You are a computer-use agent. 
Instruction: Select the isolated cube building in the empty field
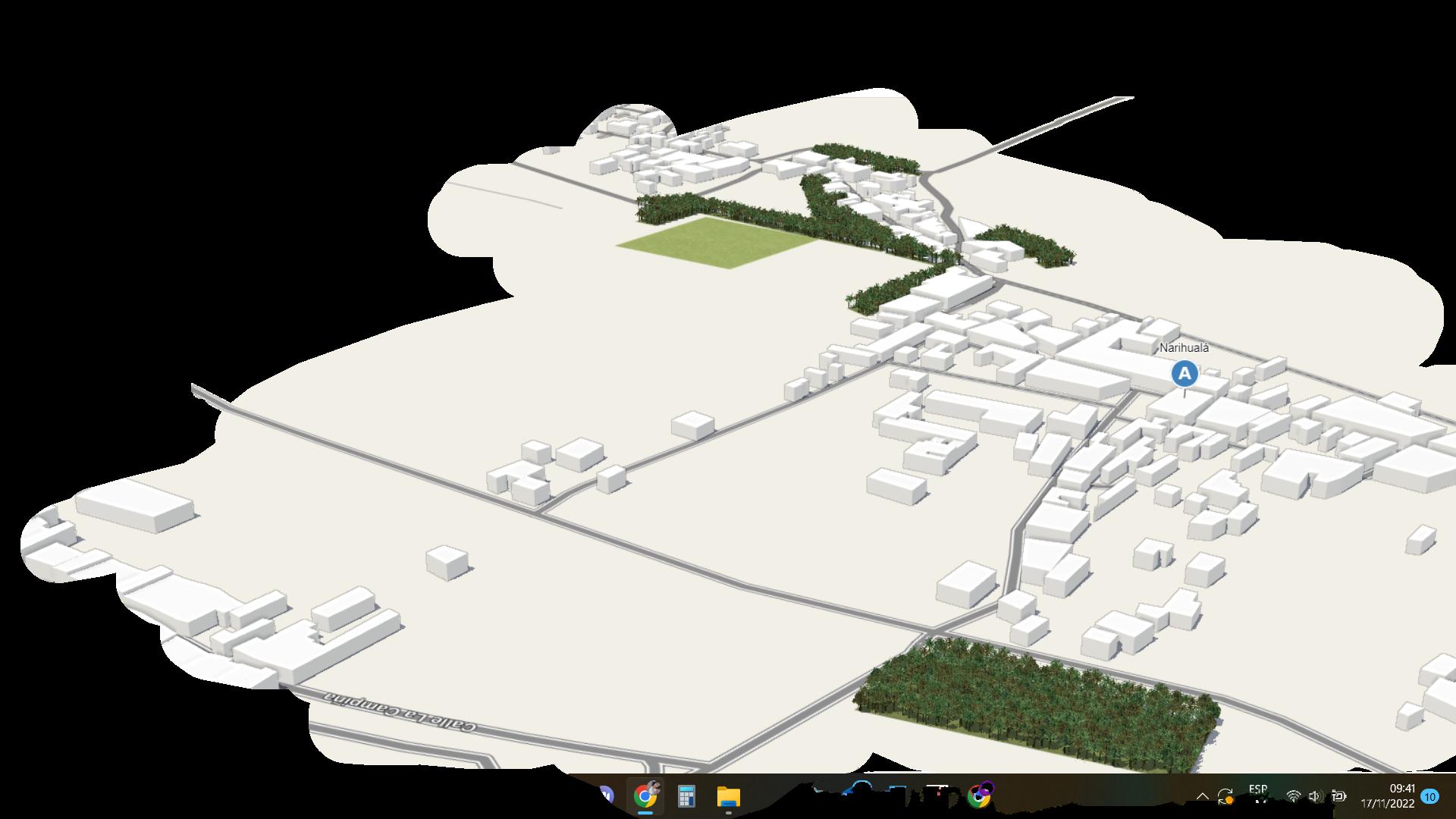point(447,562)
